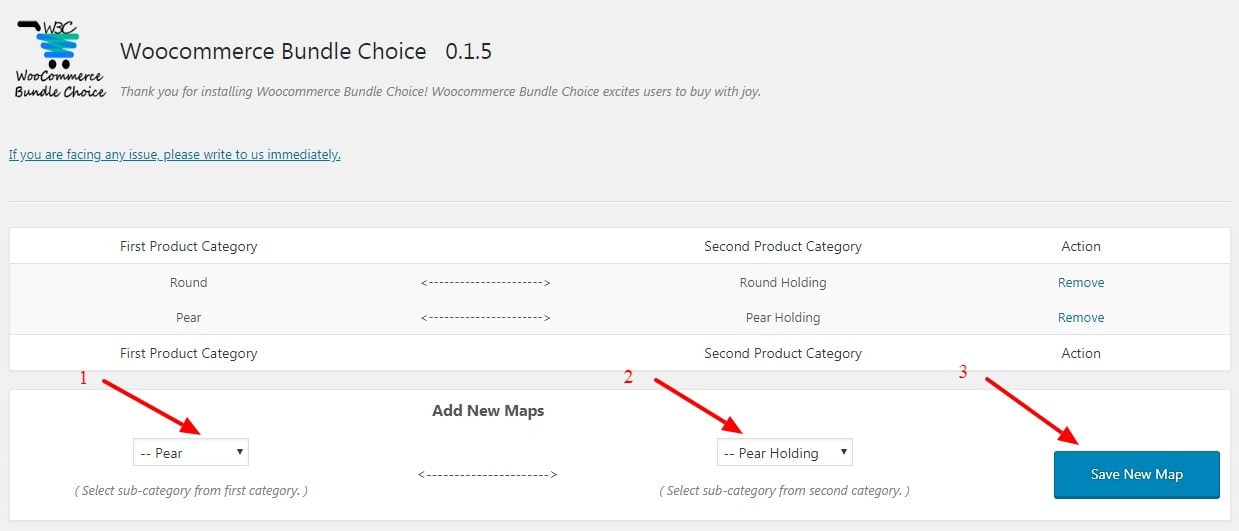Expand the first category "-- Pear" dropdown
This screenshot has height=531, width=1239.
(x=191, y=453)
